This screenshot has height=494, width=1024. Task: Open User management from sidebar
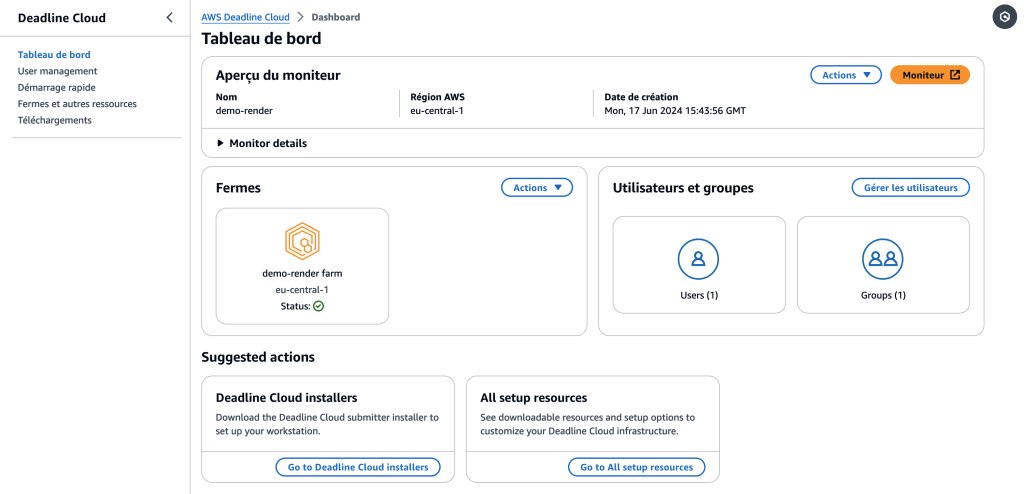pyautogui.click(x=57, y=71)
